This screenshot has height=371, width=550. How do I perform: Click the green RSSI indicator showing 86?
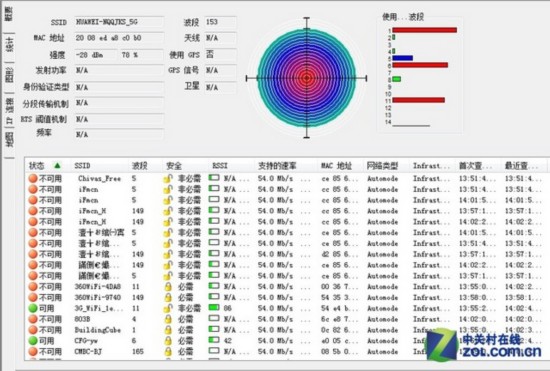pyautogui.click(x=214, y=308)
